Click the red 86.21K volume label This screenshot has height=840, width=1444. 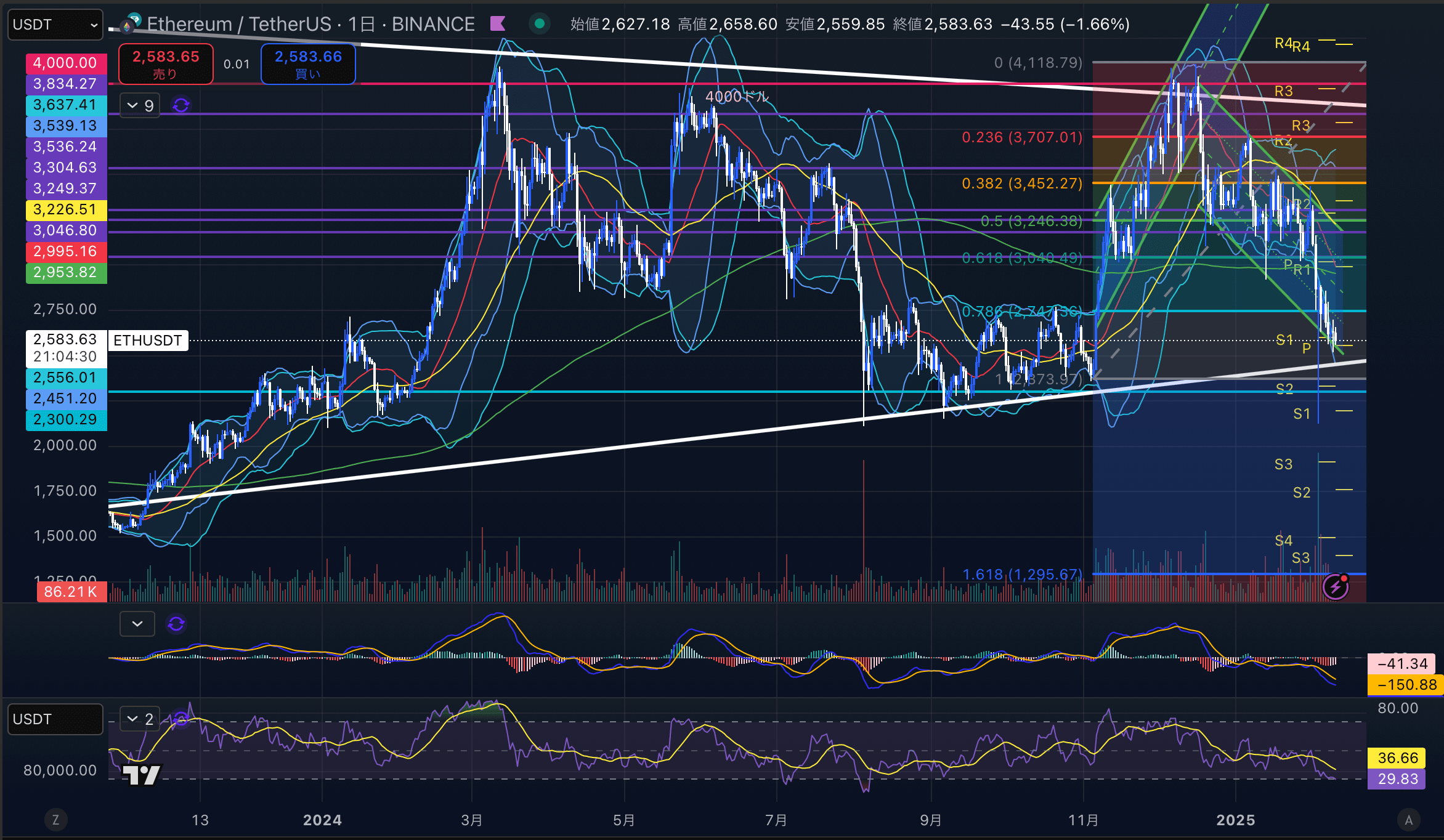71,592
